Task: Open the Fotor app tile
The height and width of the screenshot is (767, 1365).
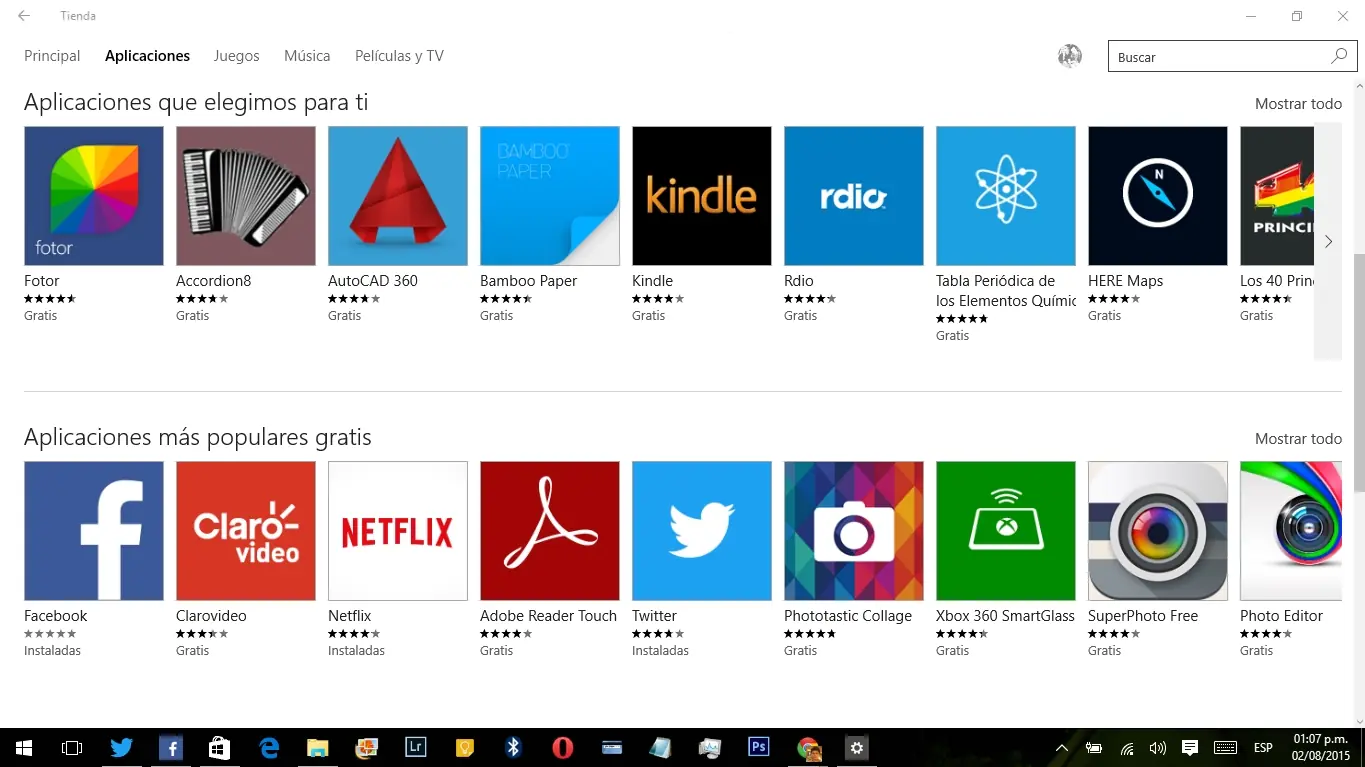Action: (94, 196)
